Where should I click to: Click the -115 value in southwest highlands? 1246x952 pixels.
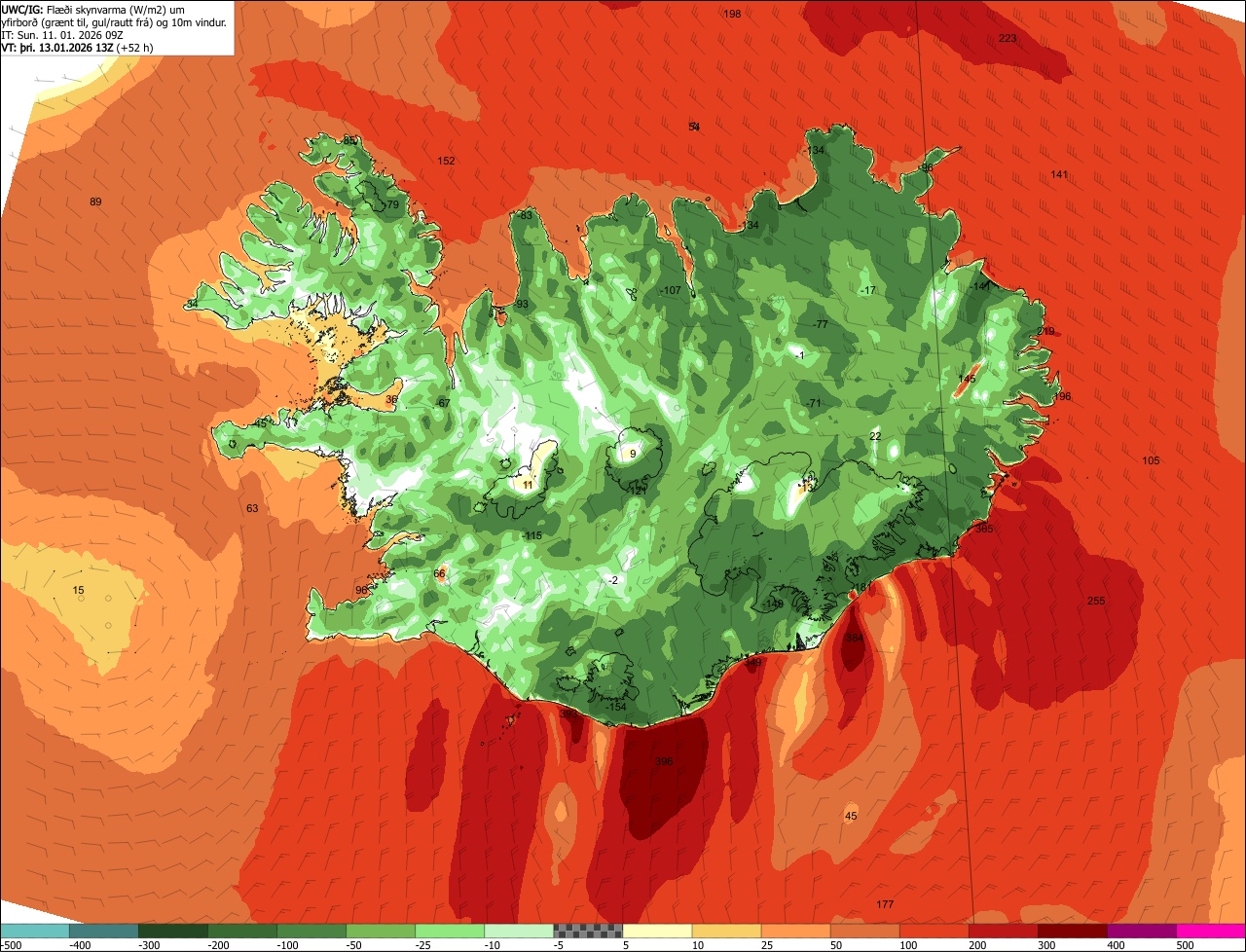(531, 536)
